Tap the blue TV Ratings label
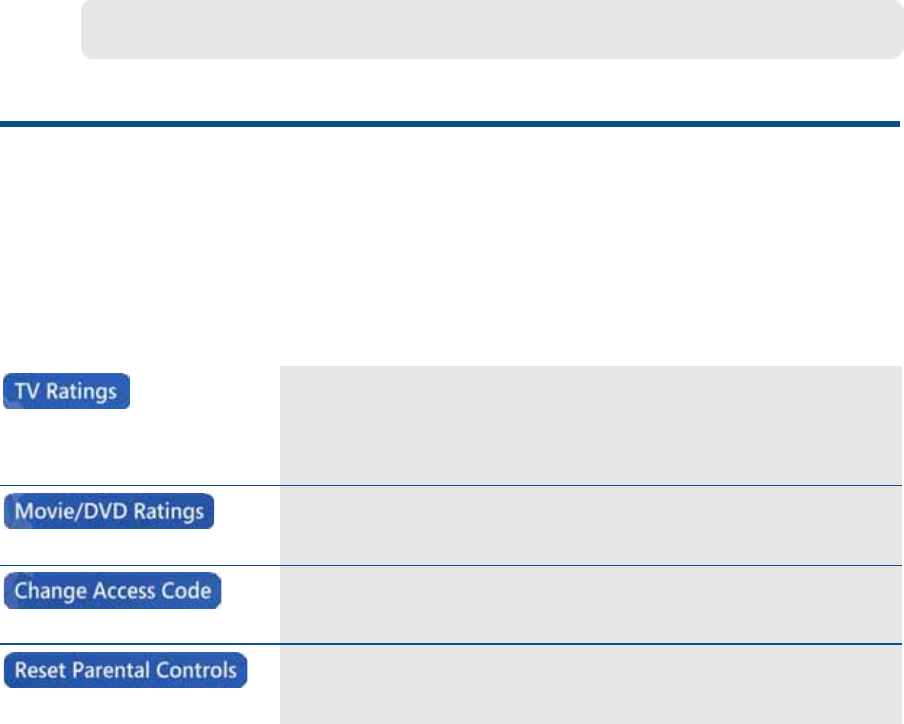904x724 pixels. point(67,391)
